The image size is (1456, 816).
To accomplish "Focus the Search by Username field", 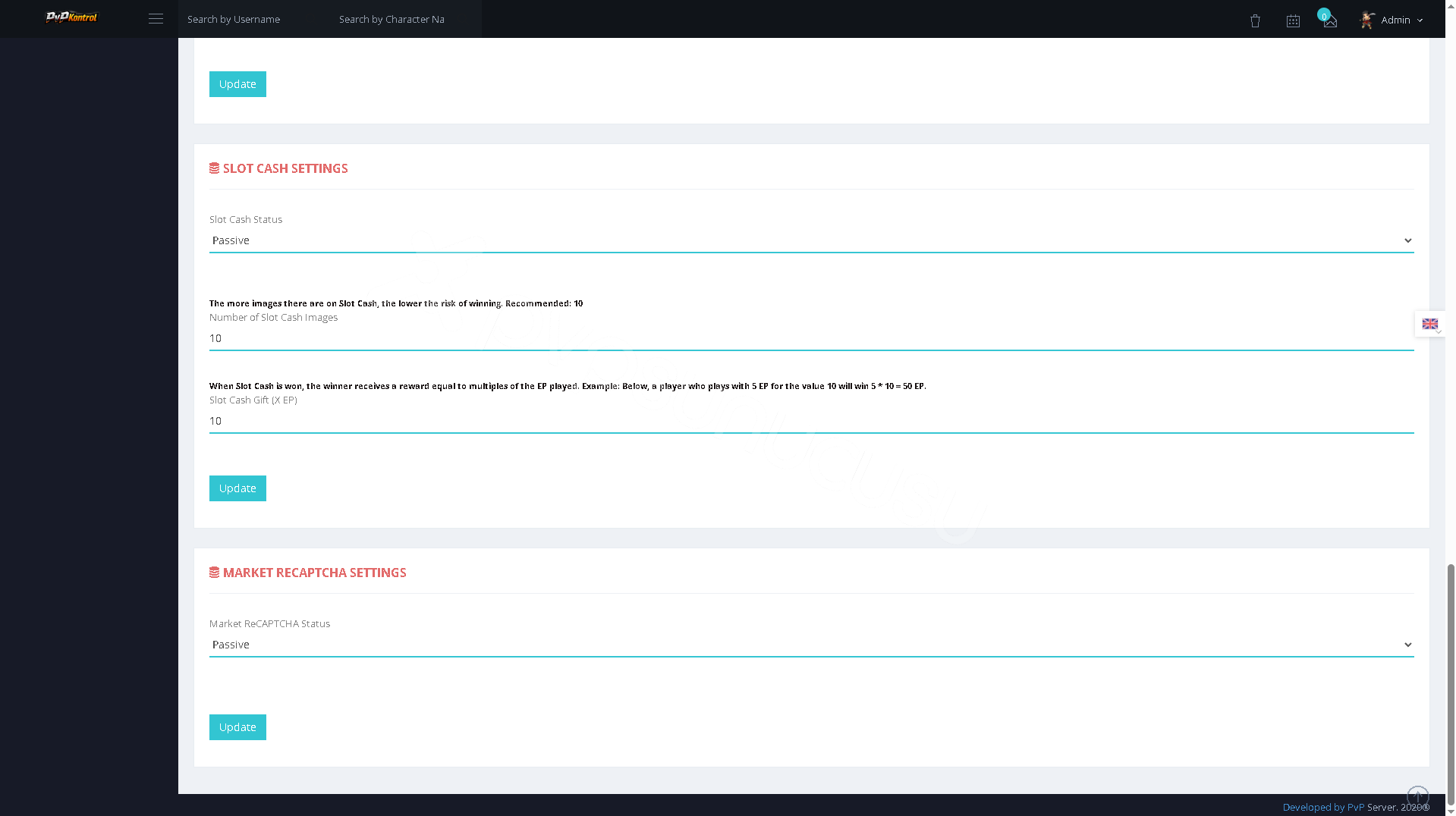I will 253,19.
